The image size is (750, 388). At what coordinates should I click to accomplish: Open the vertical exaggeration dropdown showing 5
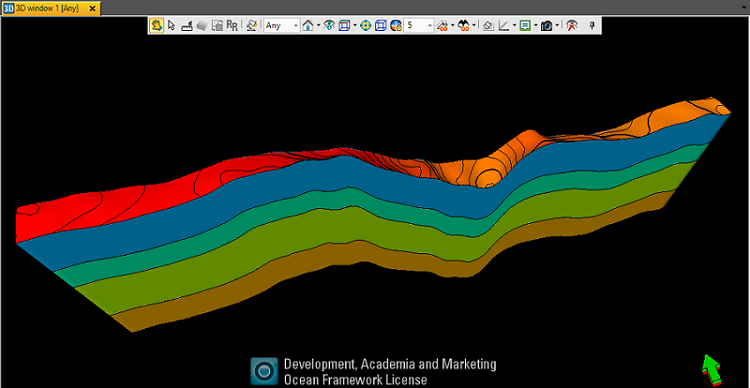click(419, 26)
